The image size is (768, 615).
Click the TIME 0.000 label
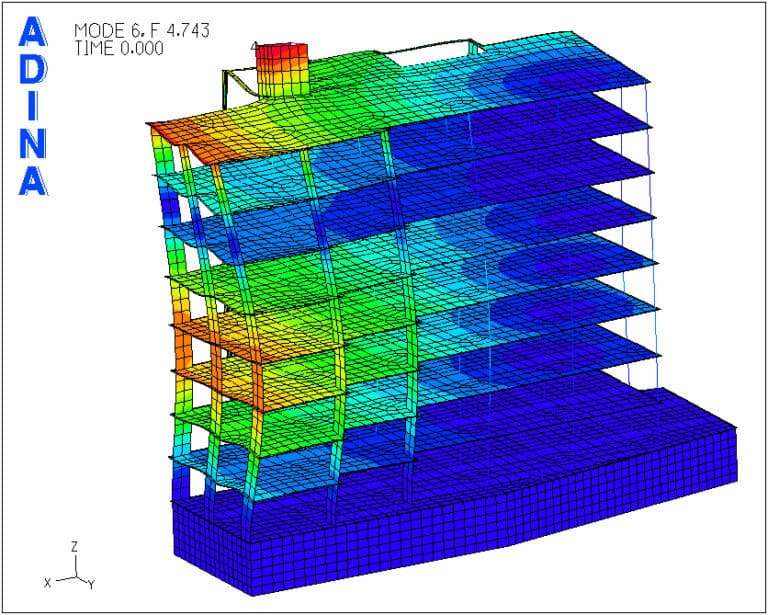(x=118, y=48)
